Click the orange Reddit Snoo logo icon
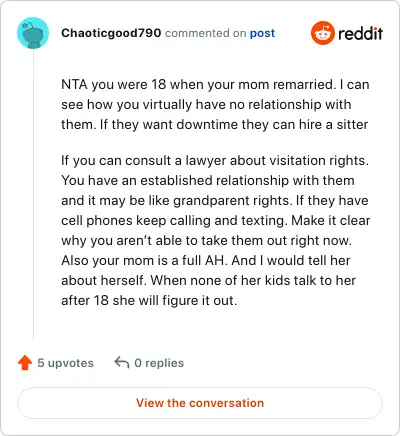400x436 pixels. coord(322,33)
